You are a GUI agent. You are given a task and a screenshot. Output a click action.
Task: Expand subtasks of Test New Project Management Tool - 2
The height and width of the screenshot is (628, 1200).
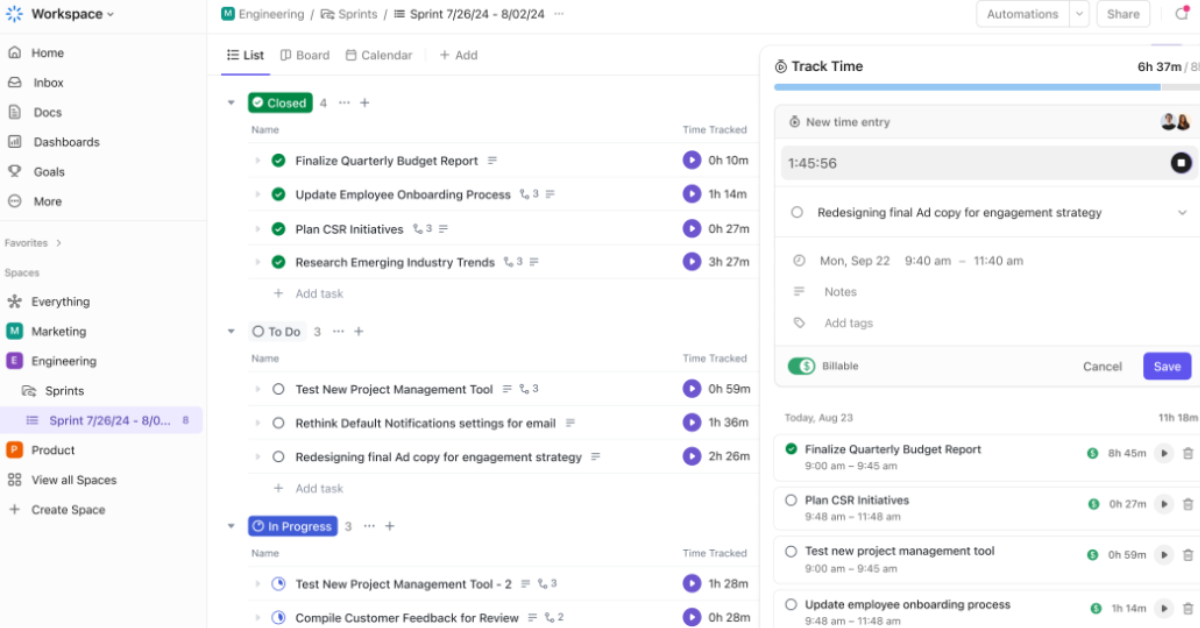click(257, 584)
